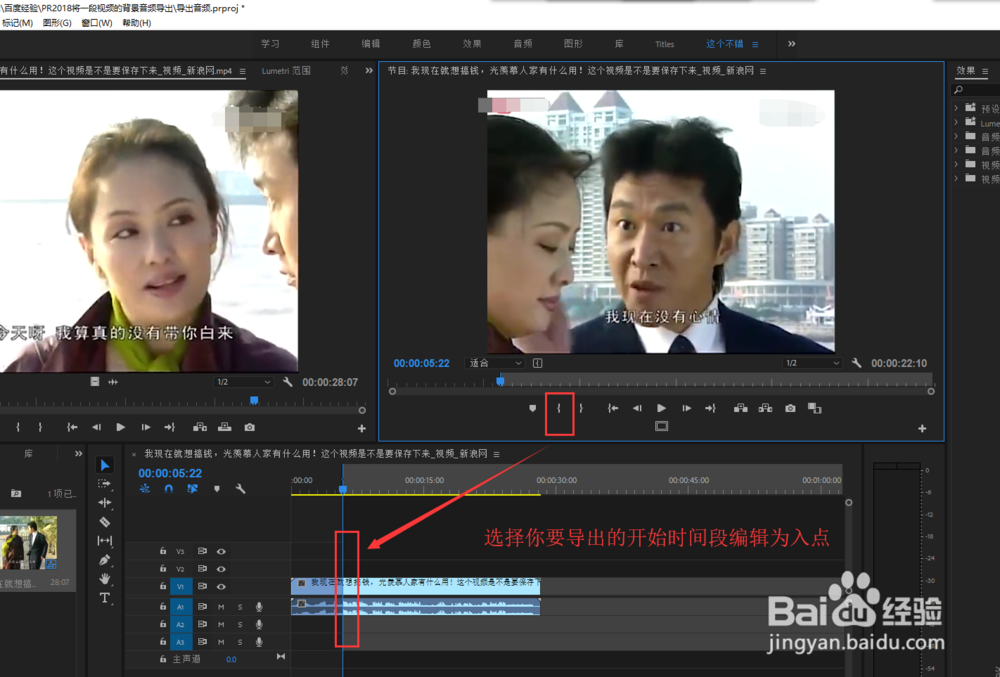Select the Track Select Forward tool
This screenshot has height=677, width=1000.
tap(105, 484)
